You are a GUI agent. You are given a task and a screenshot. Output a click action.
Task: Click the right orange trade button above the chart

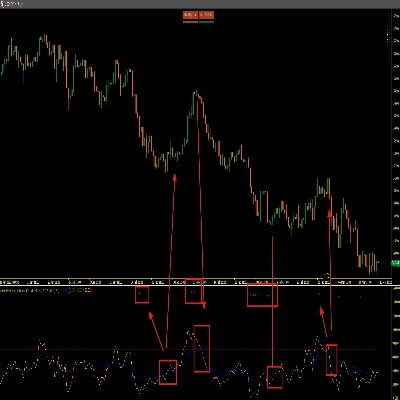pyautogui.click(x=206, y=15)
